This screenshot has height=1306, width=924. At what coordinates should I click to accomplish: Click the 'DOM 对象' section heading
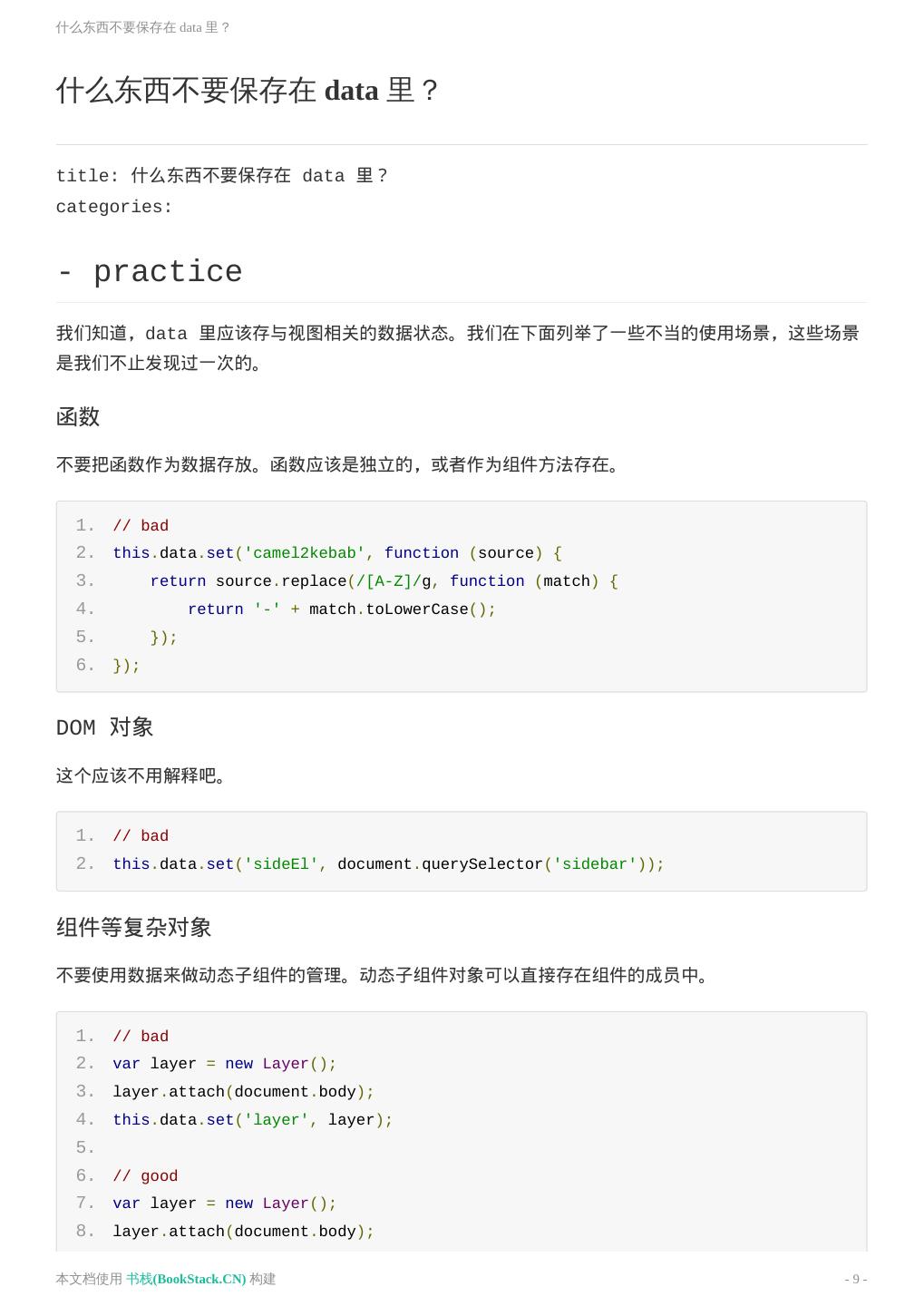105,727
